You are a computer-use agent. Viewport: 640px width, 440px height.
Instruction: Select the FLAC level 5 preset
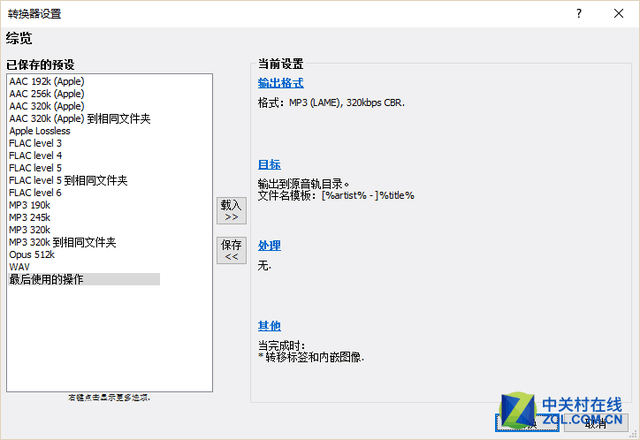click(x=35, y=168)
